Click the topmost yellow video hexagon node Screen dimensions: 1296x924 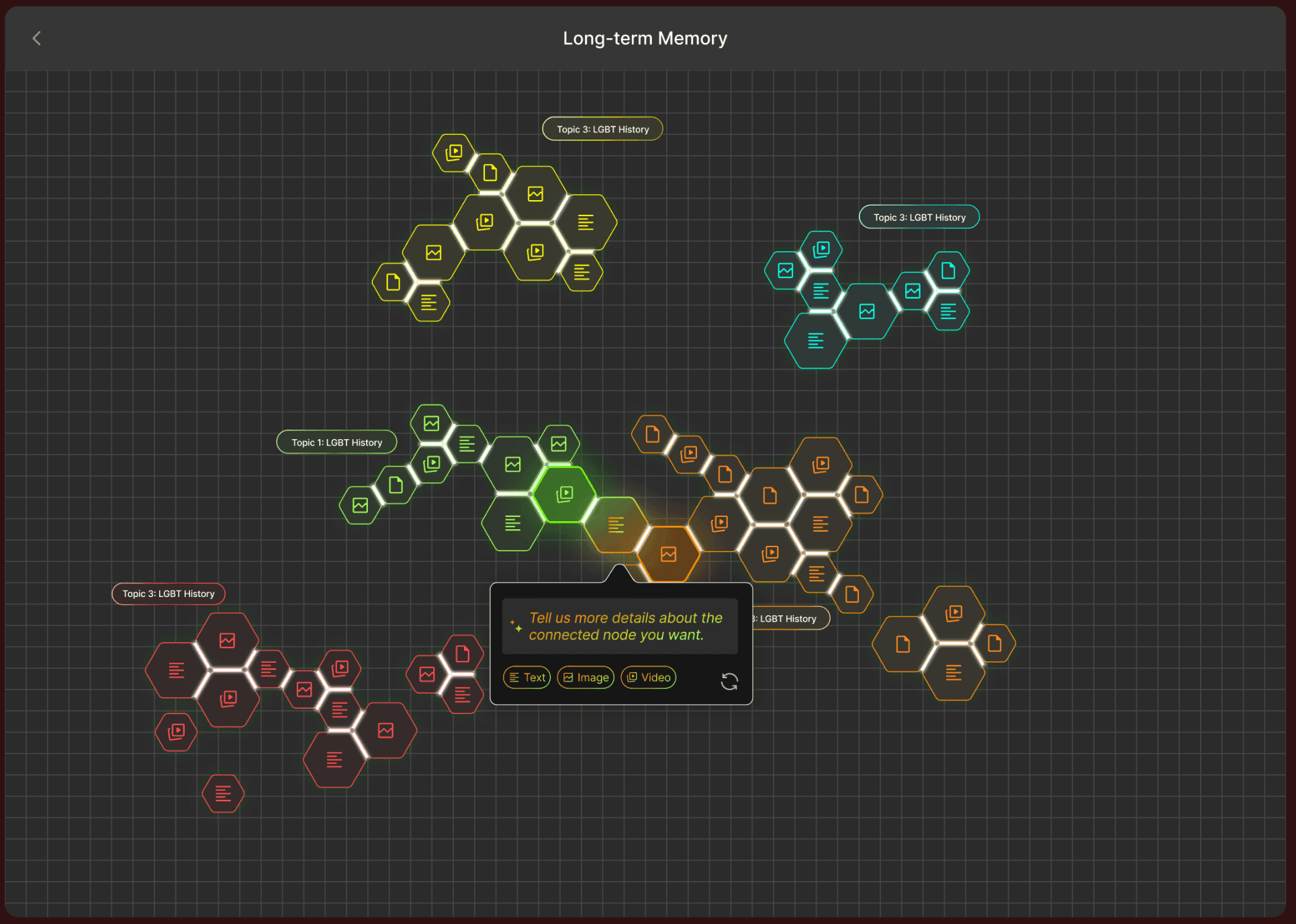tap(454, 152)
